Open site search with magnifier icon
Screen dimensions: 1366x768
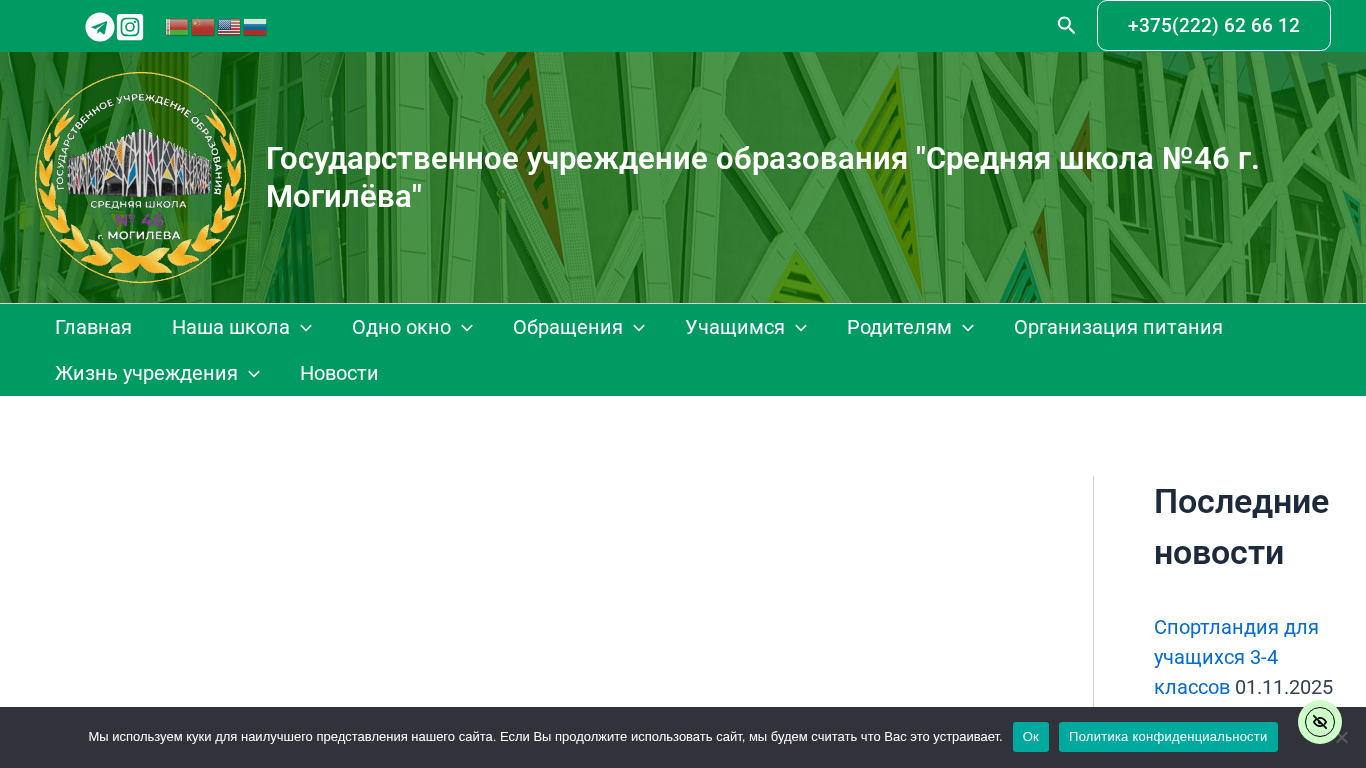coord(1066,26)
